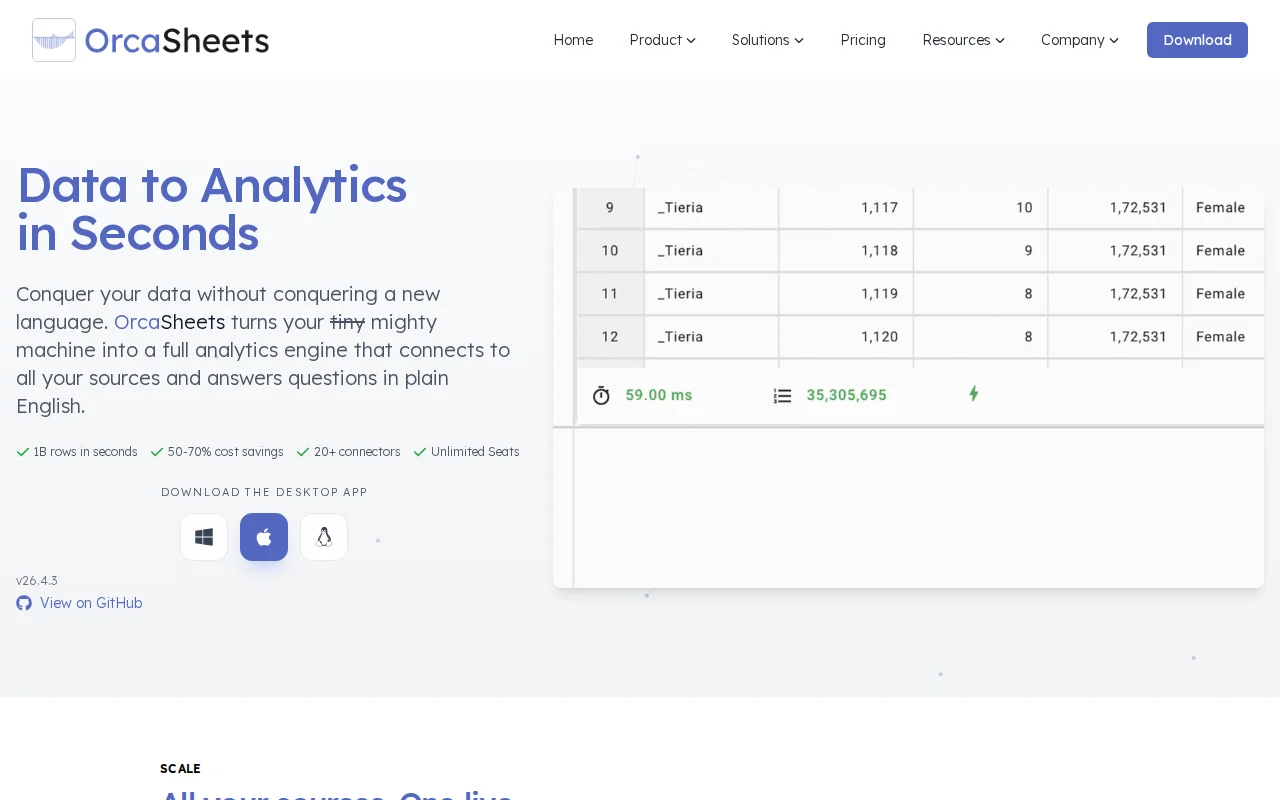
Task: Select row number 11 in the table
Action: pos(610,294)
